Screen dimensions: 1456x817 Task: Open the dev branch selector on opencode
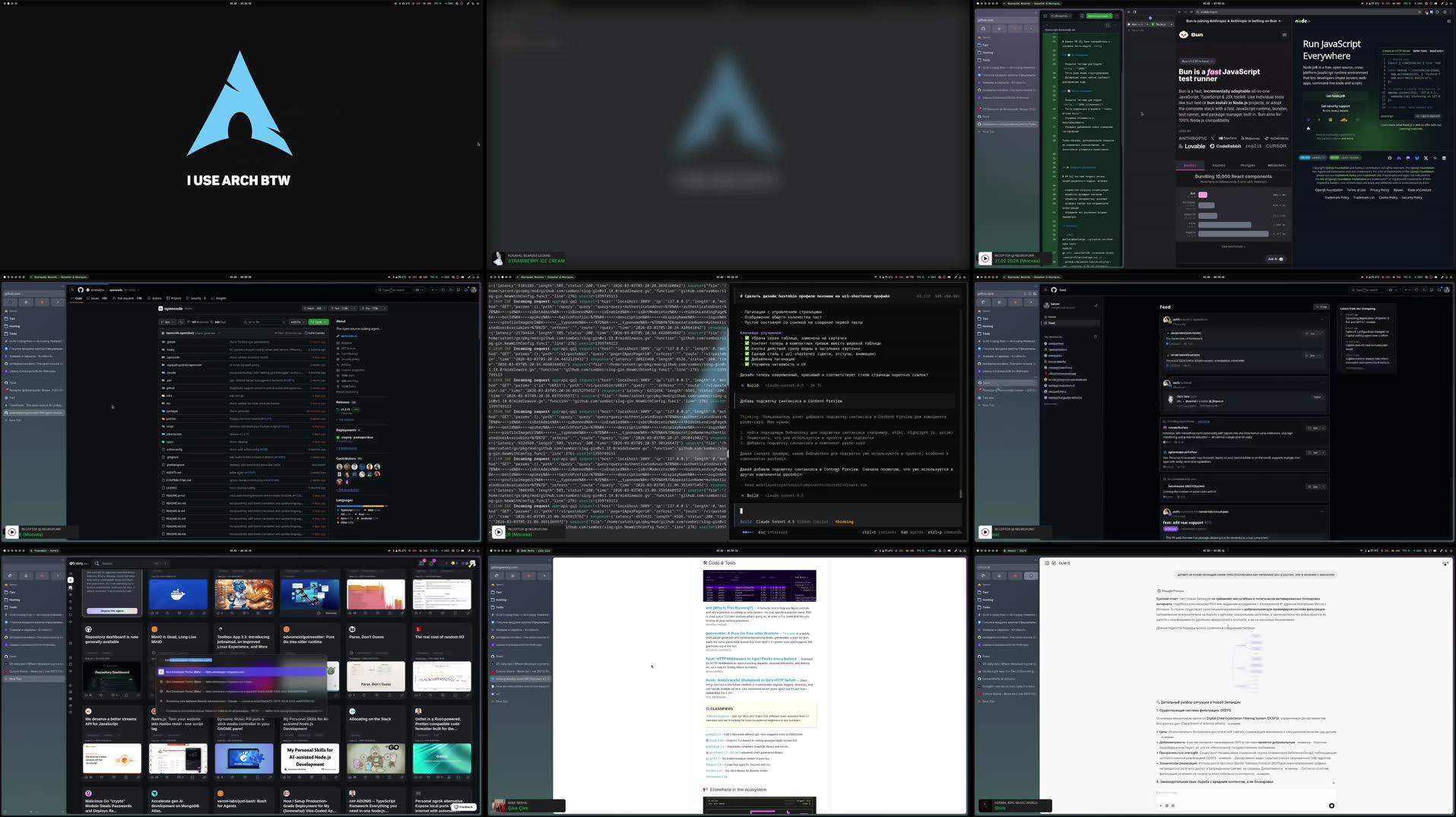click(x=167, y=322)
